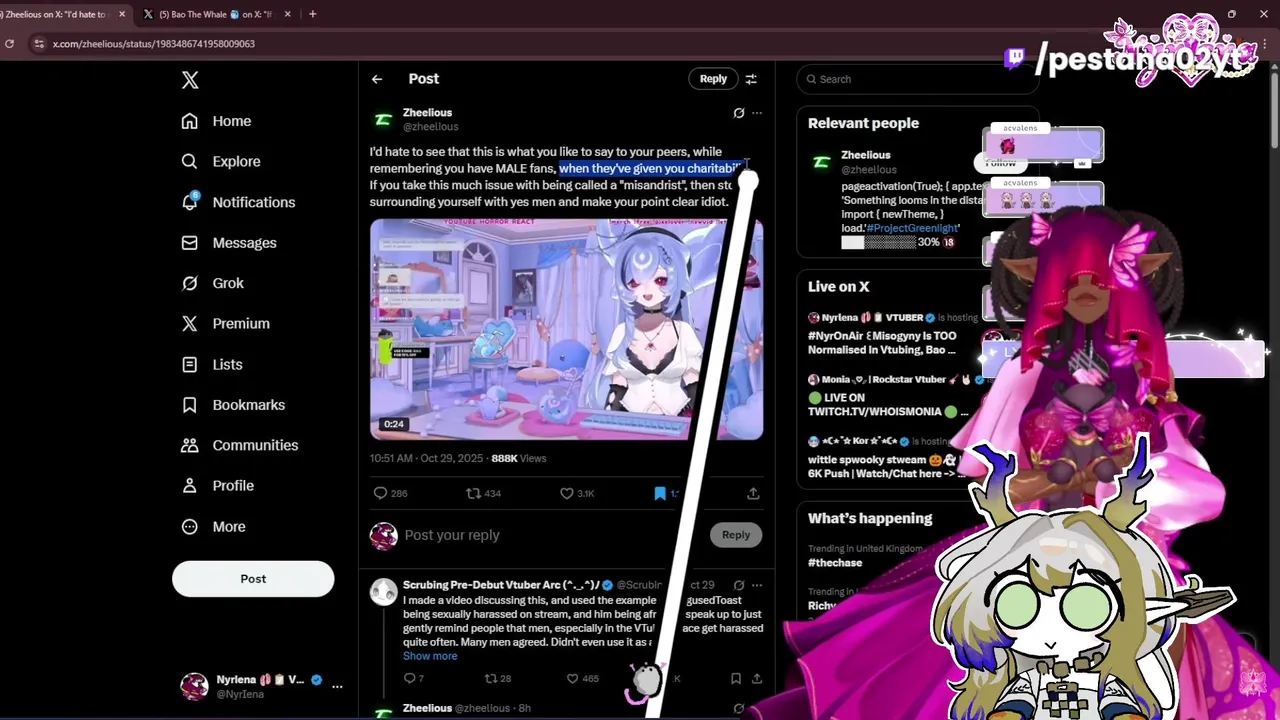Like Scrubing's reply with 465 likes
Image resolution: width=1280 pixels, height=720 pixels.
(573, 679)
